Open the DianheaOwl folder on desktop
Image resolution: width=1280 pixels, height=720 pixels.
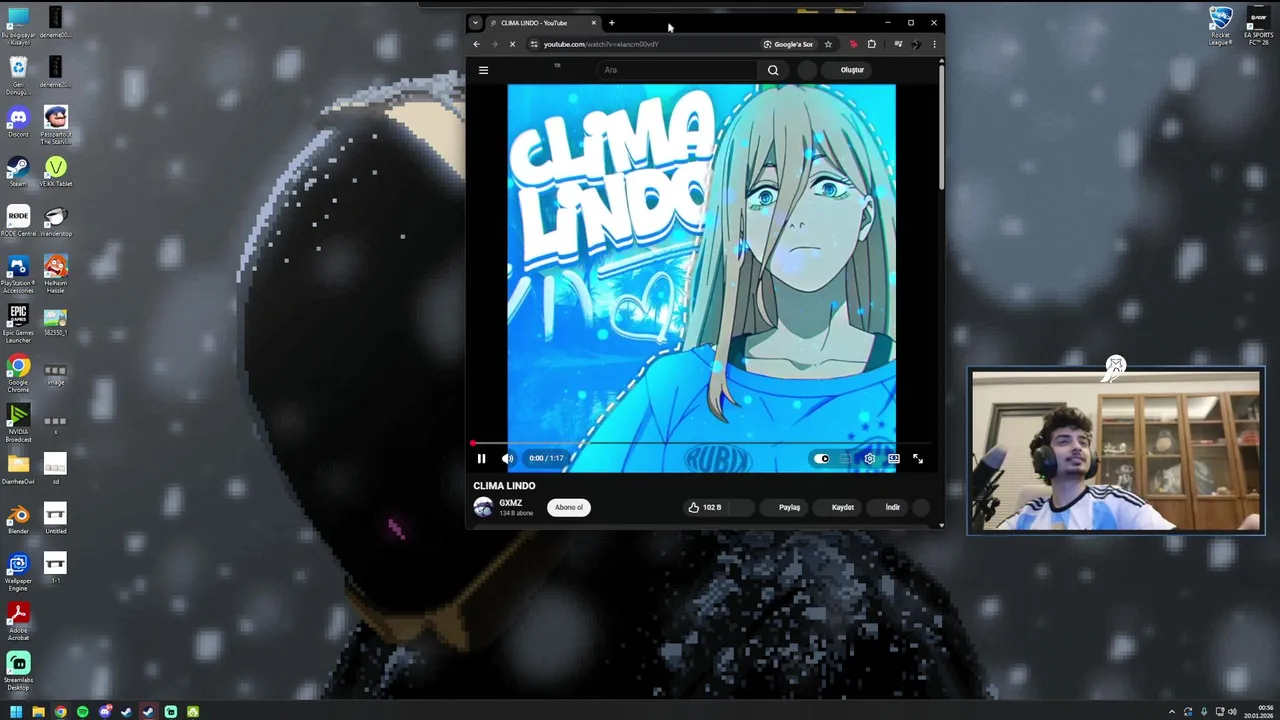[18, 469]
